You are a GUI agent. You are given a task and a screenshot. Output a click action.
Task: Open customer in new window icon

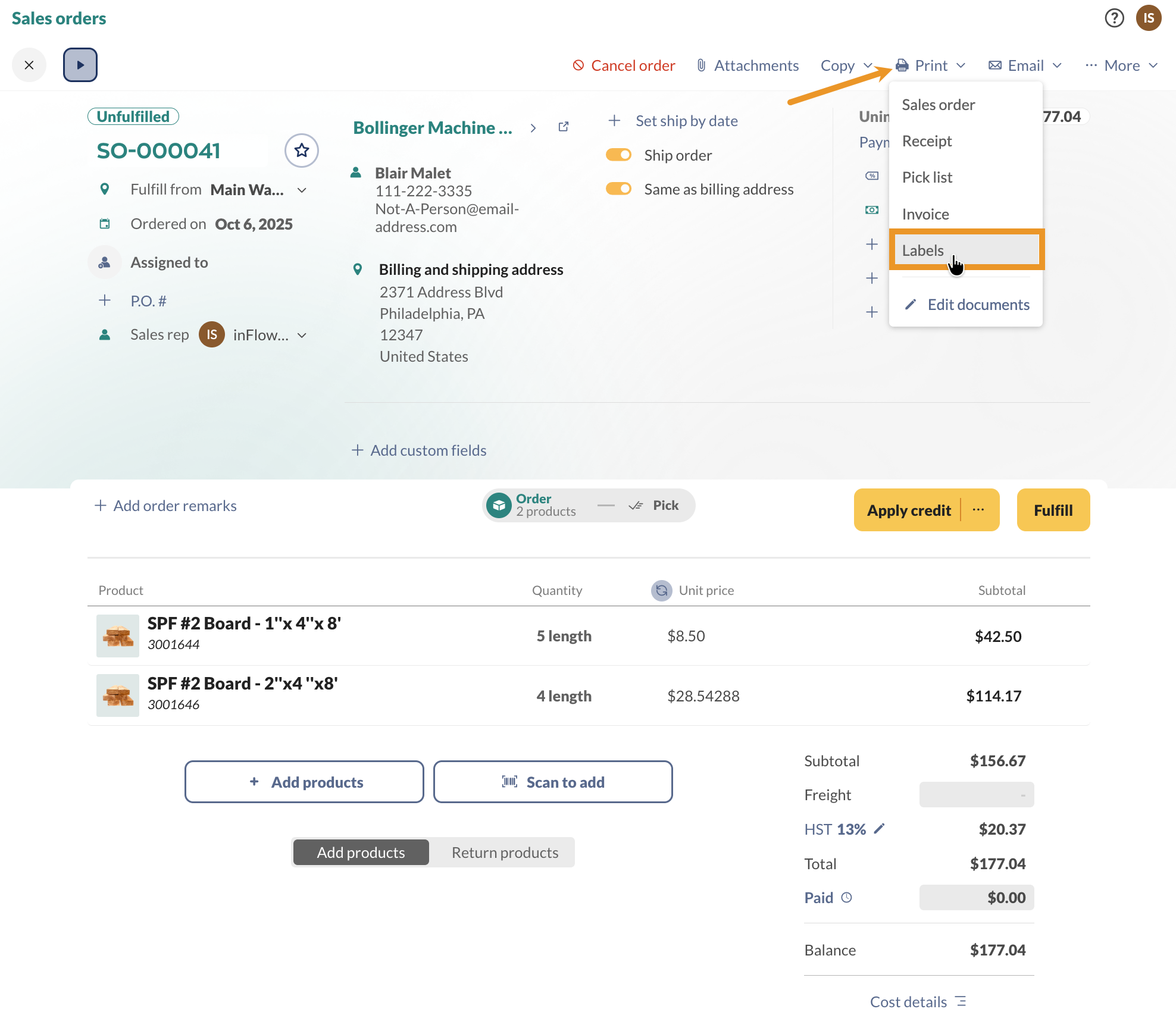[564, 127]
